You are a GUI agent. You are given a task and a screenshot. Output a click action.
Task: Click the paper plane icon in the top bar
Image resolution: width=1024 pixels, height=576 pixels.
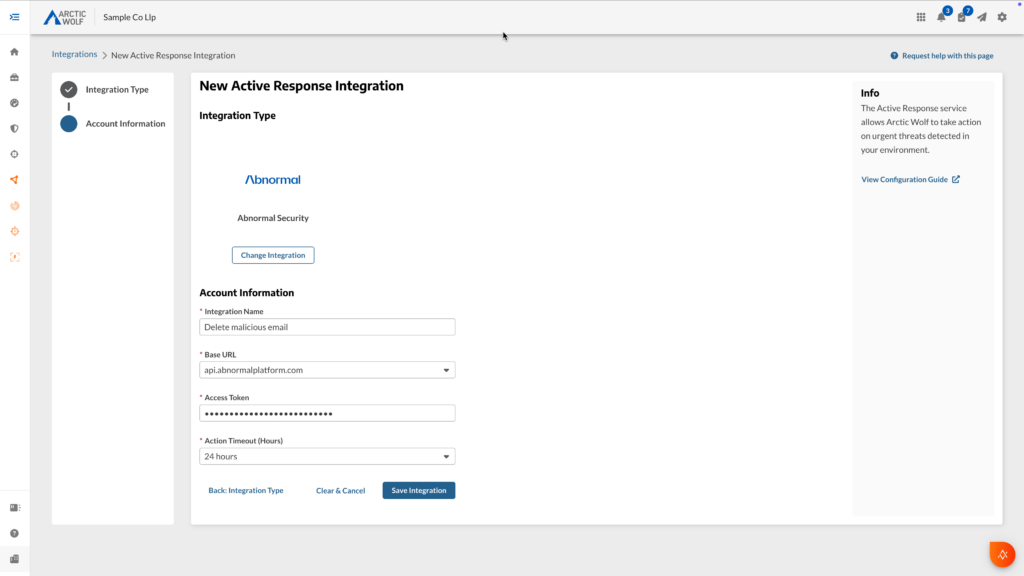pyautogui.click(x=983, y=17)
